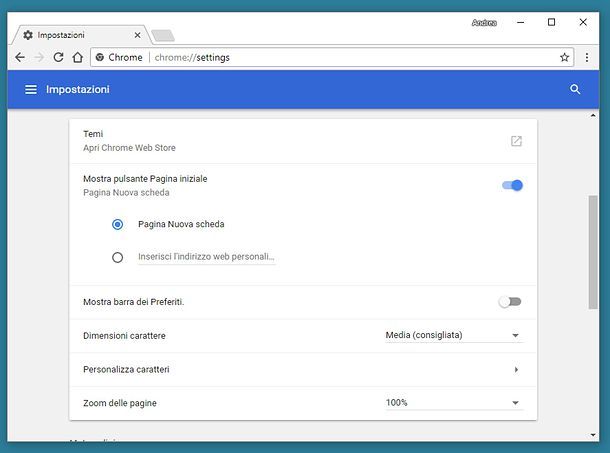The height and width of the screenshot is (453, 610).
Task: Open Chrome Web Store external link icon
Action: tap(516, 141)
